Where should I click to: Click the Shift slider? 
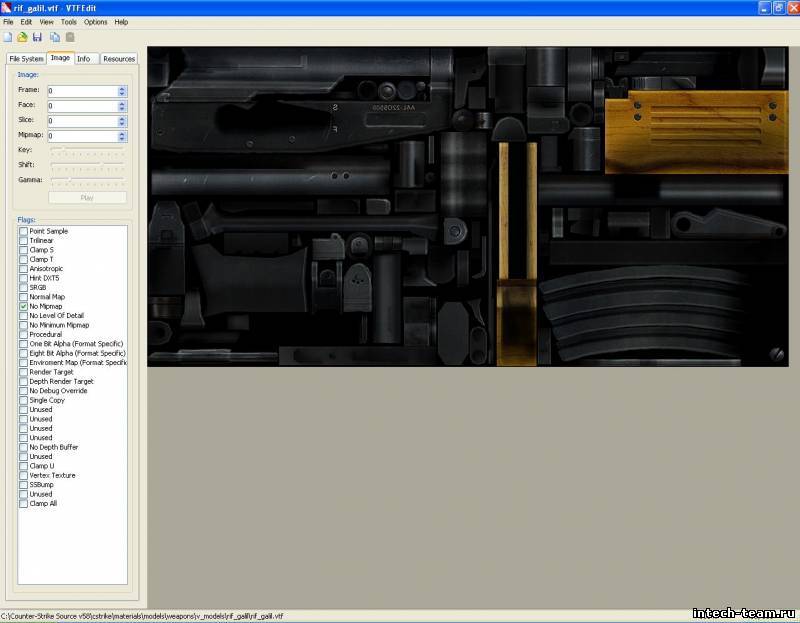tap(87, 165)
